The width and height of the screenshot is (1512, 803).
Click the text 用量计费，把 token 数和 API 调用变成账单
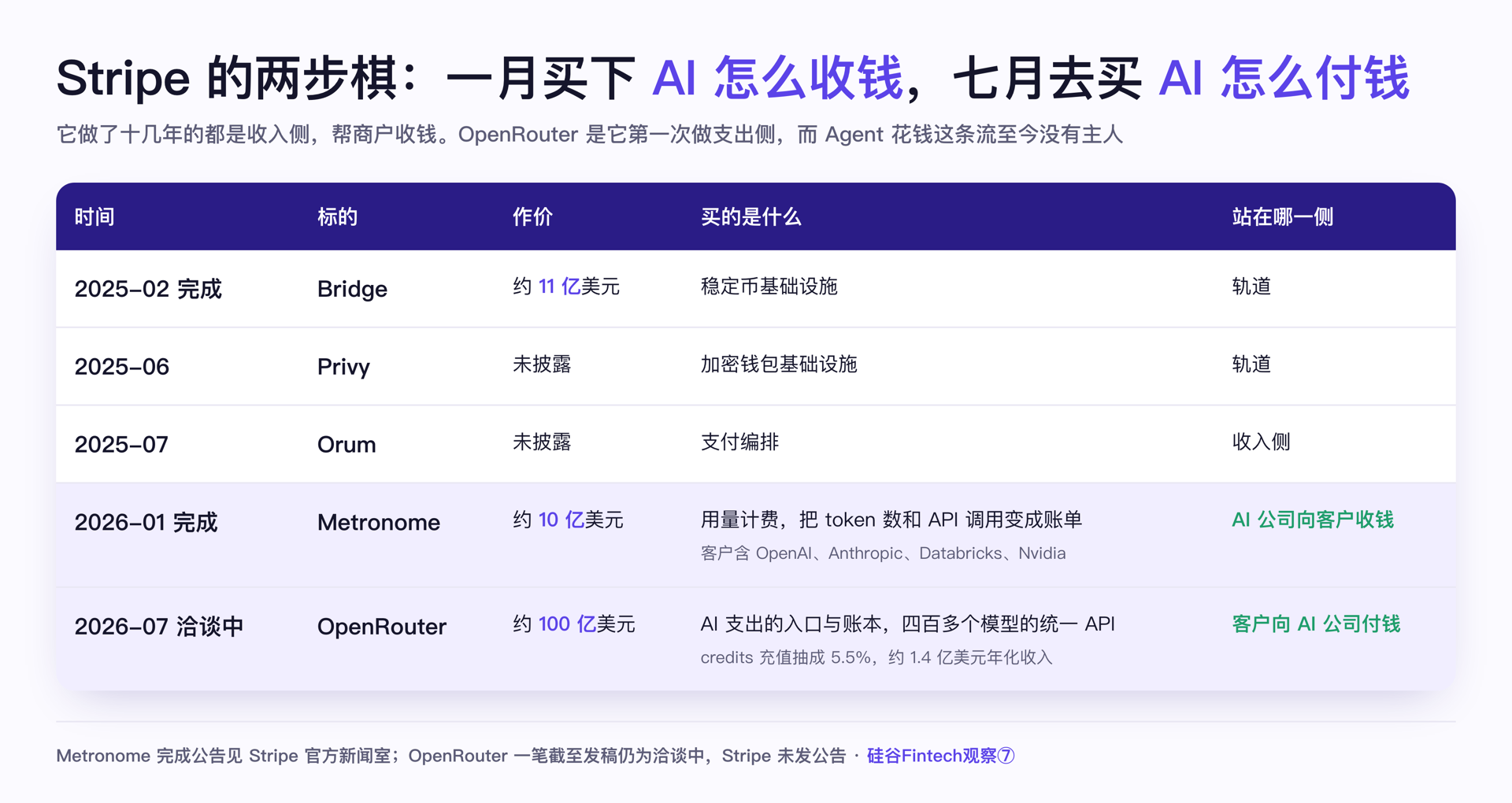coord(891,520)
